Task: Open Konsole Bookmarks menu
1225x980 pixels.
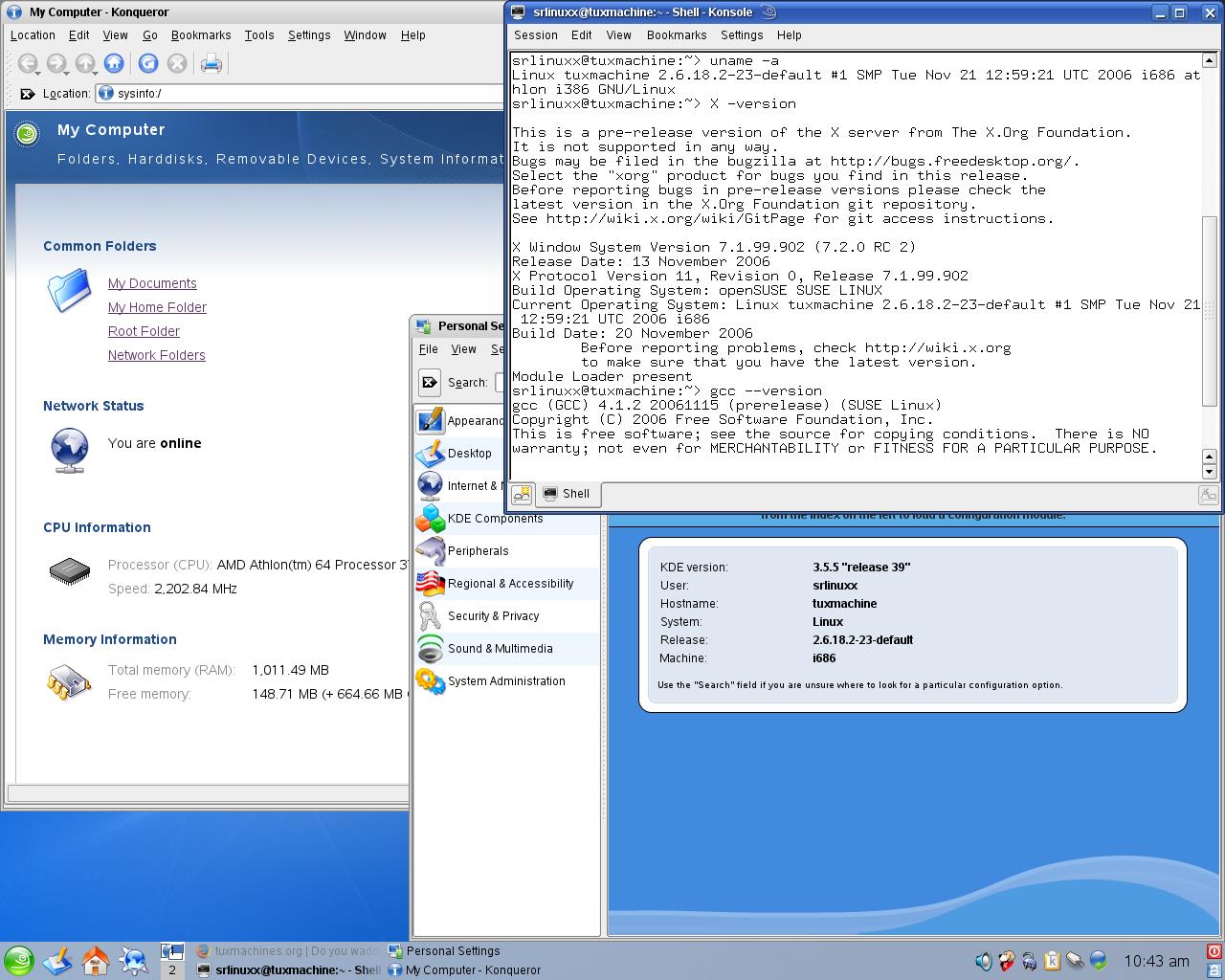Action: tap(677, 35)
